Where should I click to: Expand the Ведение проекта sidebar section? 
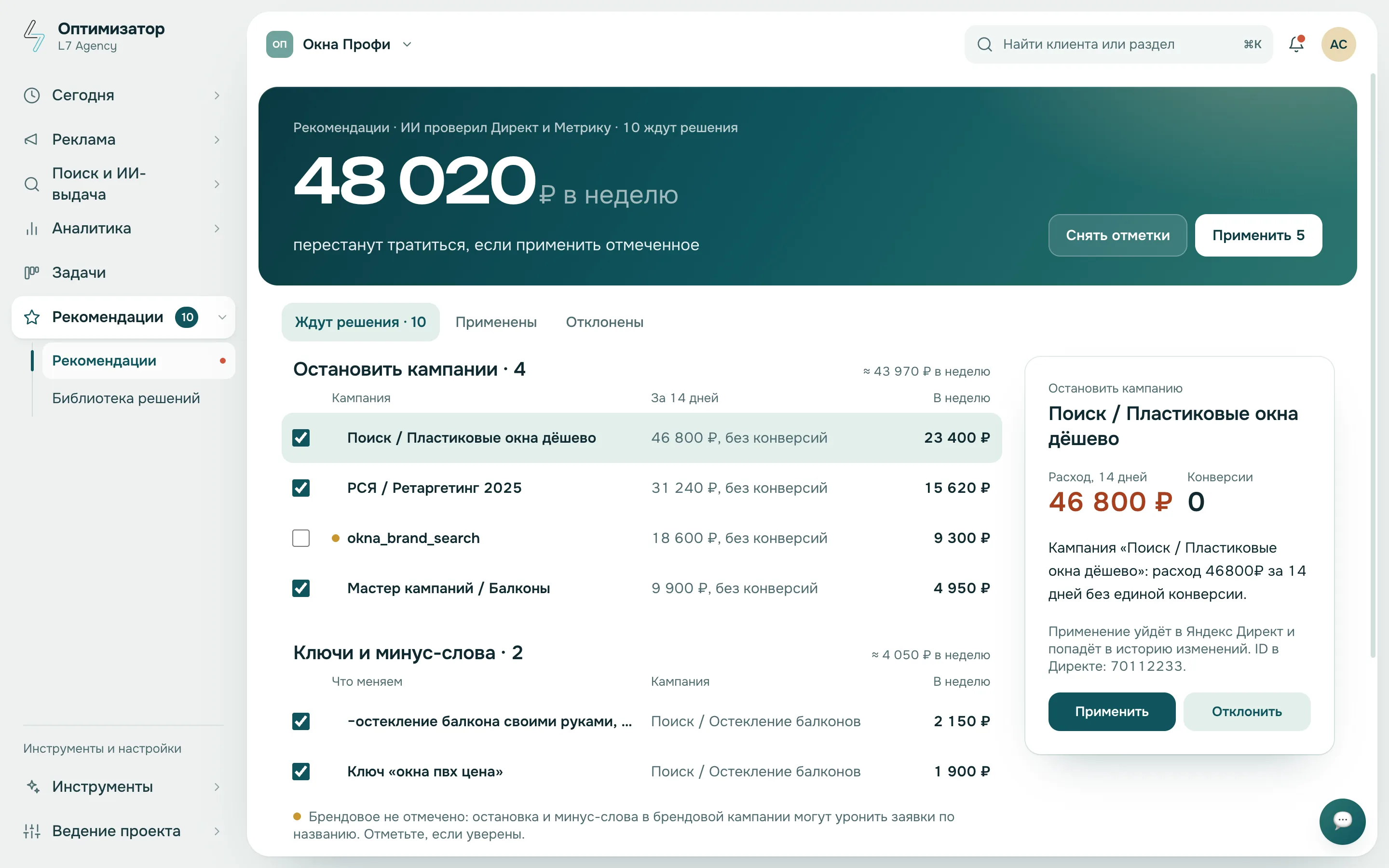pos(217,831)
